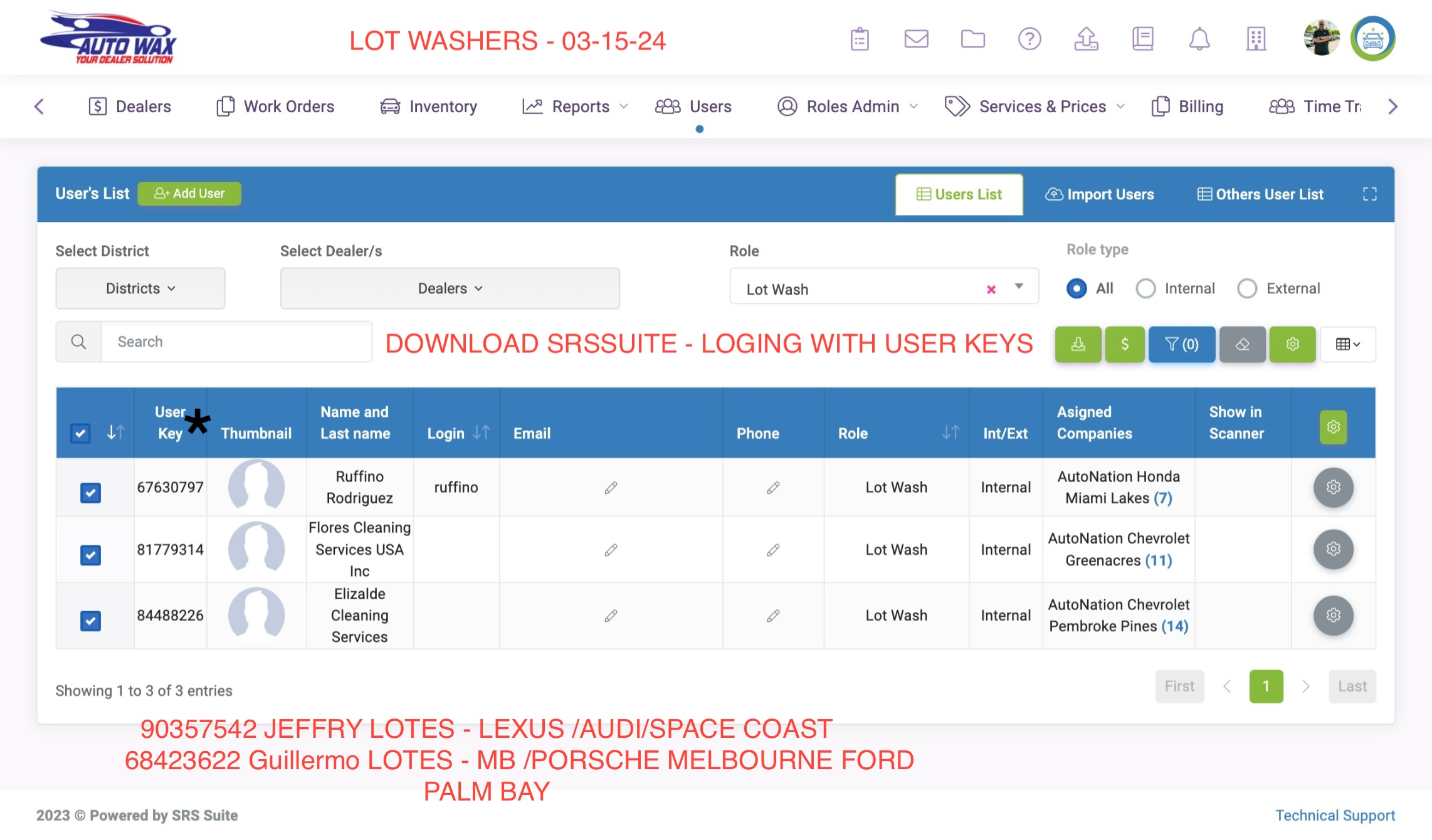Open the Technical Support link

pyautogui.click(x=1335, y=815)
